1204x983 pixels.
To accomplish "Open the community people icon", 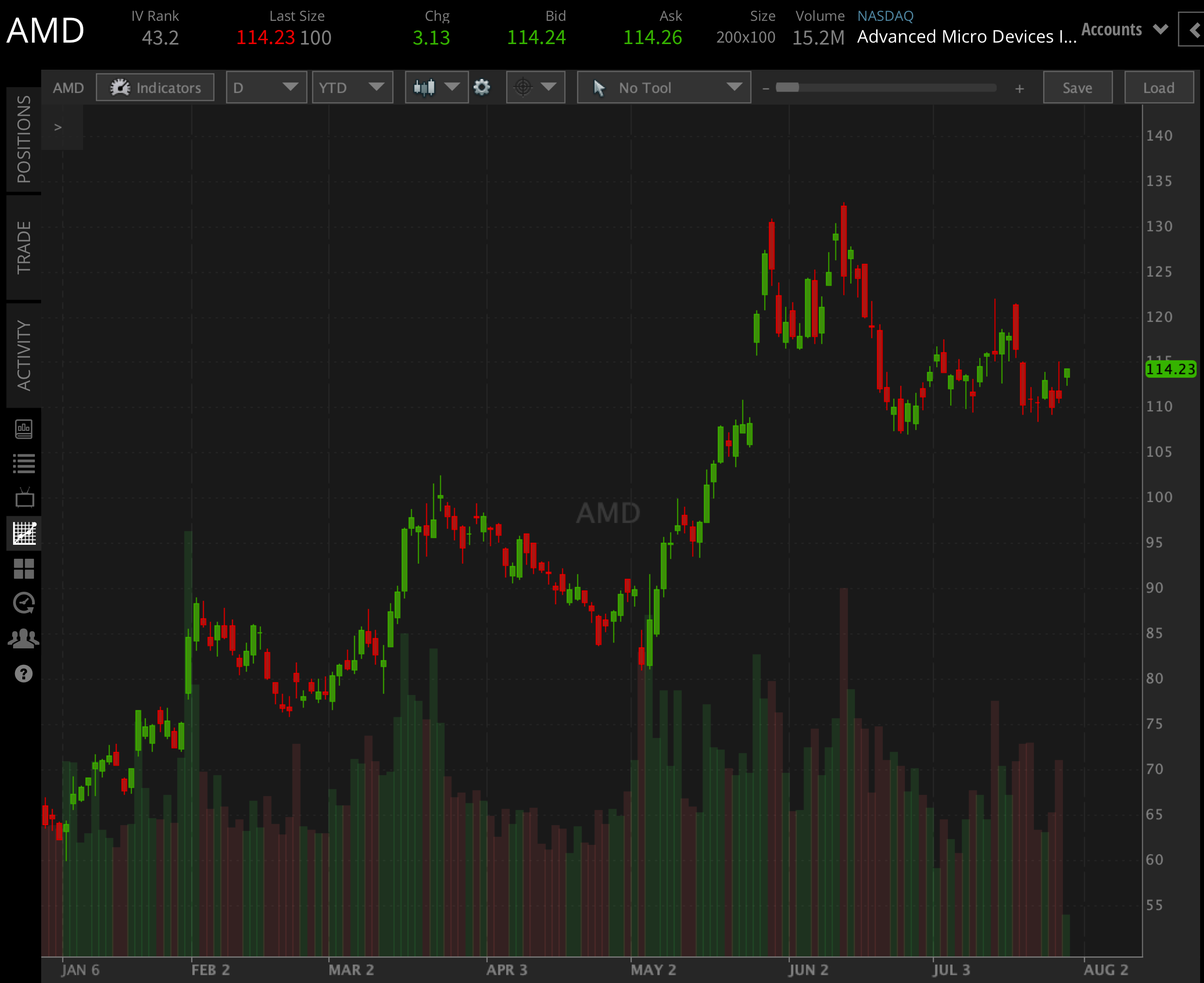I will 24,638.
